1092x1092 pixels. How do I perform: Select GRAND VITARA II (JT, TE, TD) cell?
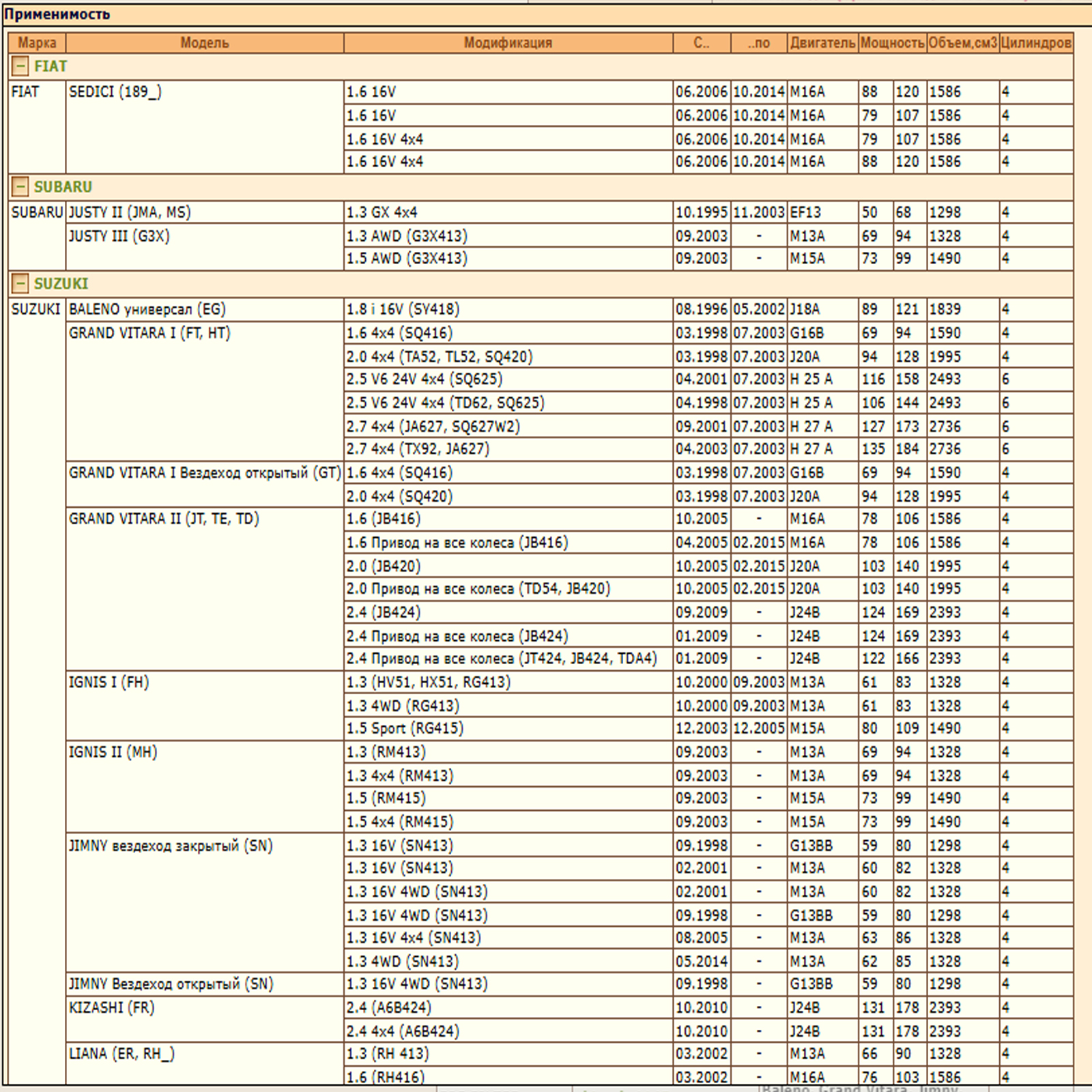[x=164, y=519]
